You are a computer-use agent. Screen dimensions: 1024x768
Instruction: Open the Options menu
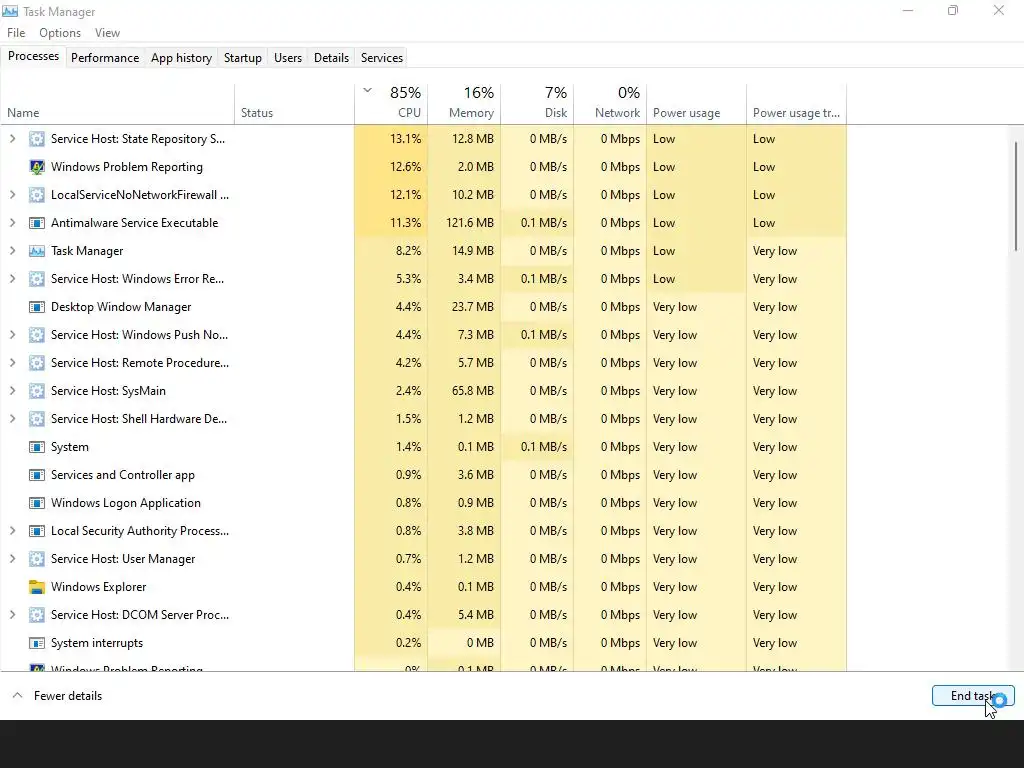tap(60, 33)
